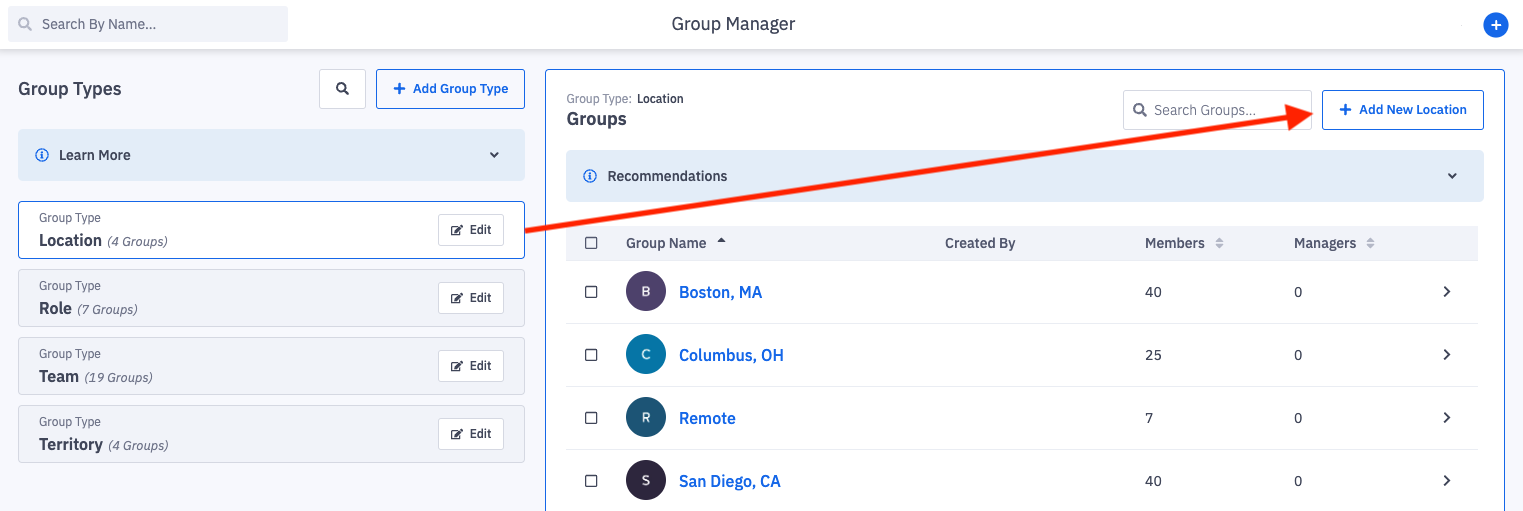This screenshot has width=1523, height=511.
Task: Edit the Location group type
Action: (471, 230)
